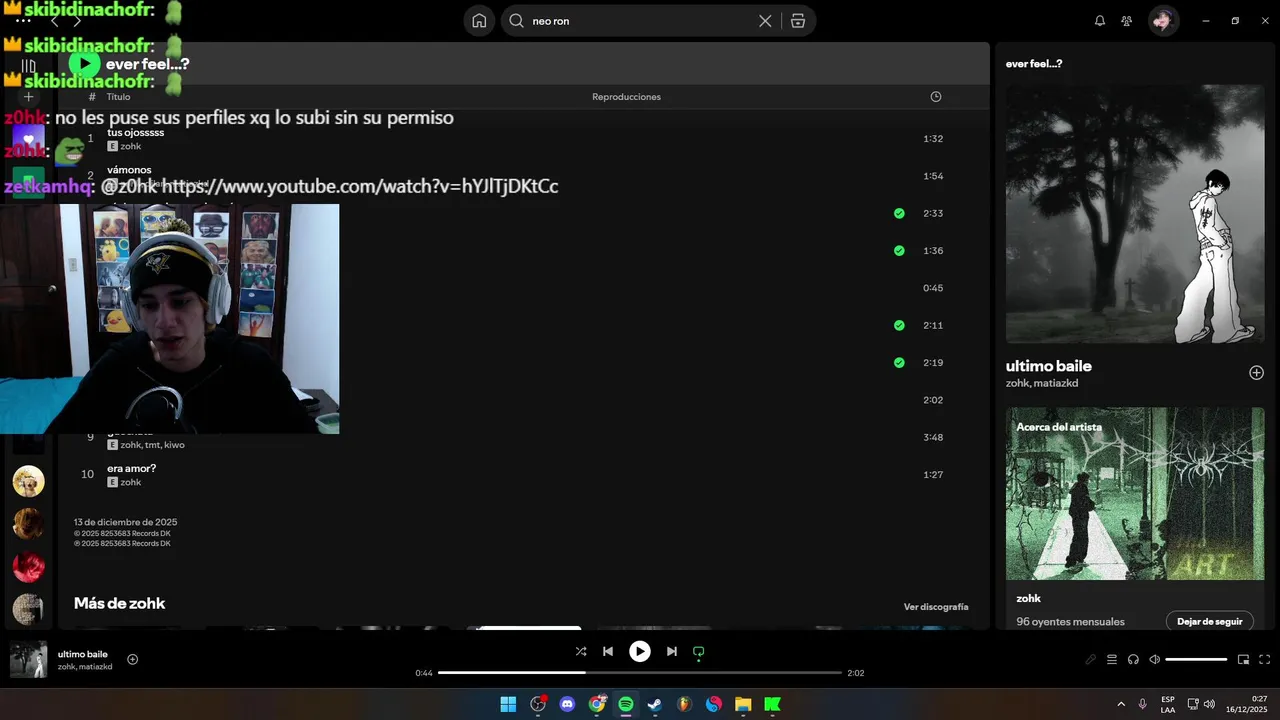Add 'ultimo baile' to library in player bar
The height and width of the screenshot is (720, 1280).
[133, 659]
